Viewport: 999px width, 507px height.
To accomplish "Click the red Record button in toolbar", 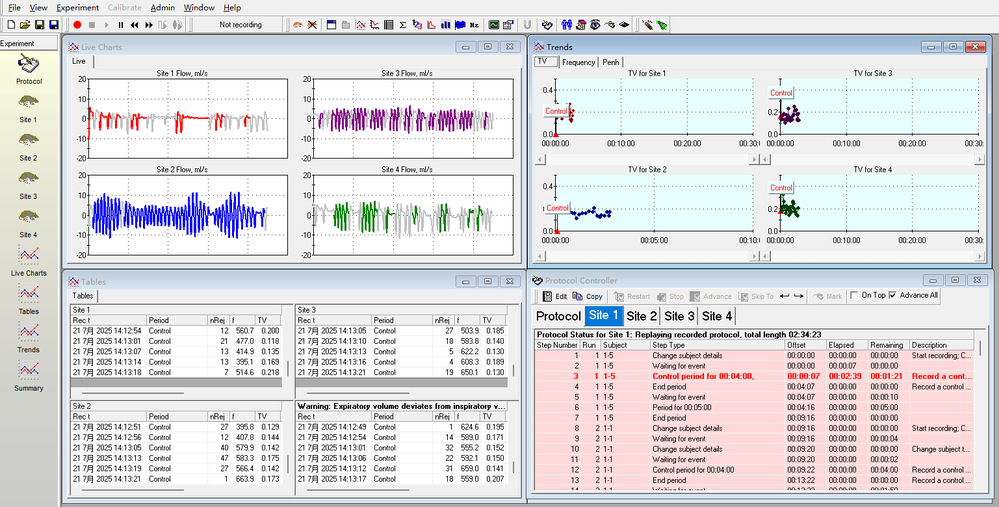I will [77, 24].
